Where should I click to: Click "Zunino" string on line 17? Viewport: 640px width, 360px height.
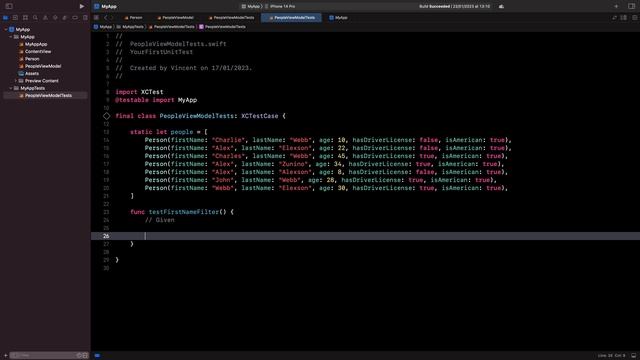click(x=293, y=164)
